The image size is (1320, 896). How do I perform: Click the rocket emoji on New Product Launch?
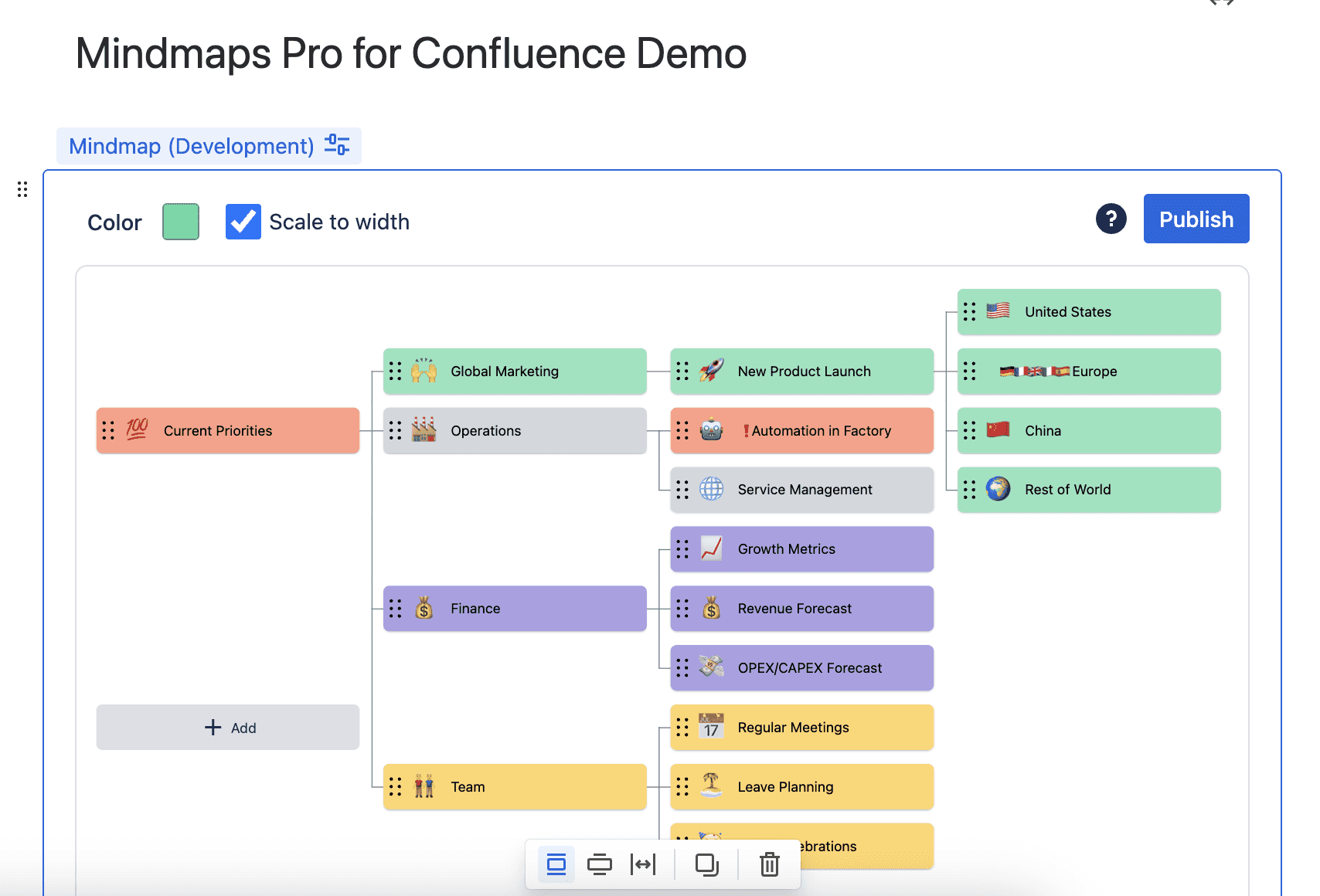[x=711, y=370]
